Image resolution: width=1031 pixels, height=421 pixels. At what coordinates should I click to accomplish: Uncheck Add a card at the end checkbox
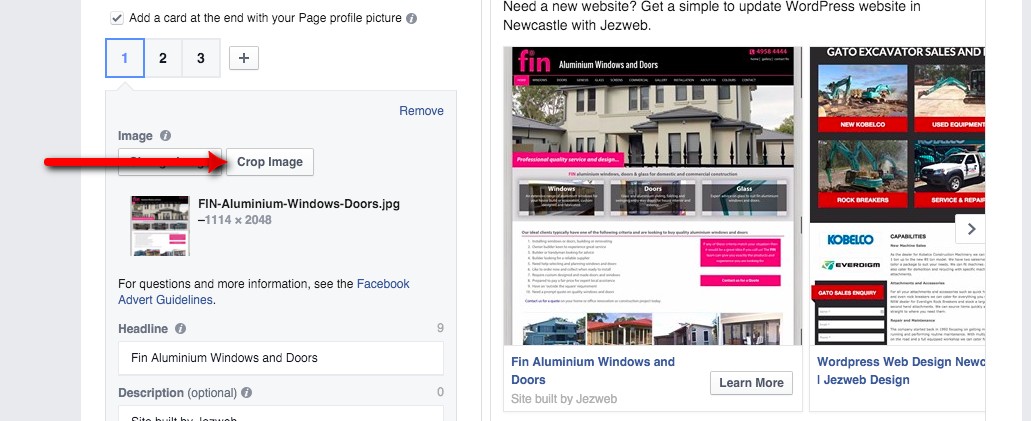[x=117, y=18]
